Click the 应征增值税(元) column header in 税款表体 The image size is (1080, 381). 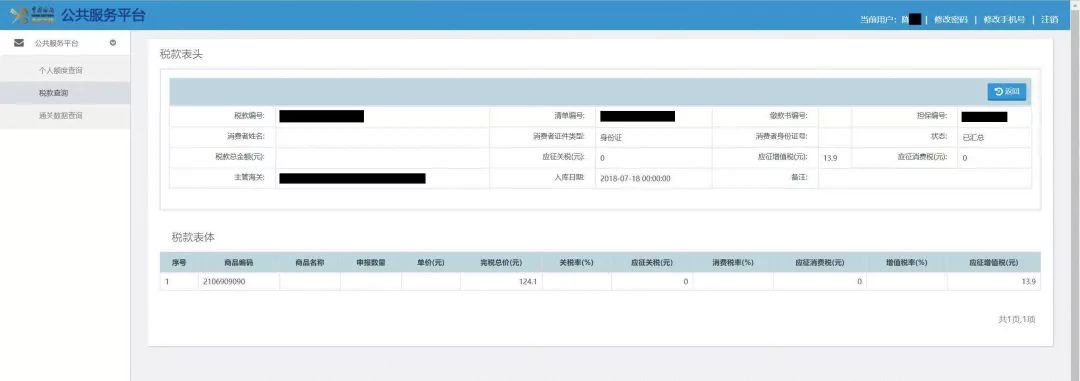click(993, 262)
